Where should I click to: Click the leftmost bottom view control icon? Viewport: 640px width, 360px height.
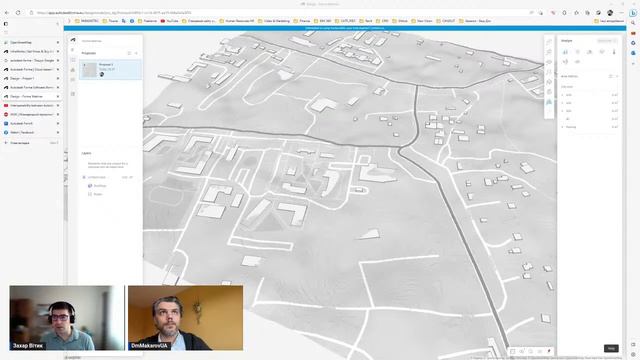click(x=513, y=351)
